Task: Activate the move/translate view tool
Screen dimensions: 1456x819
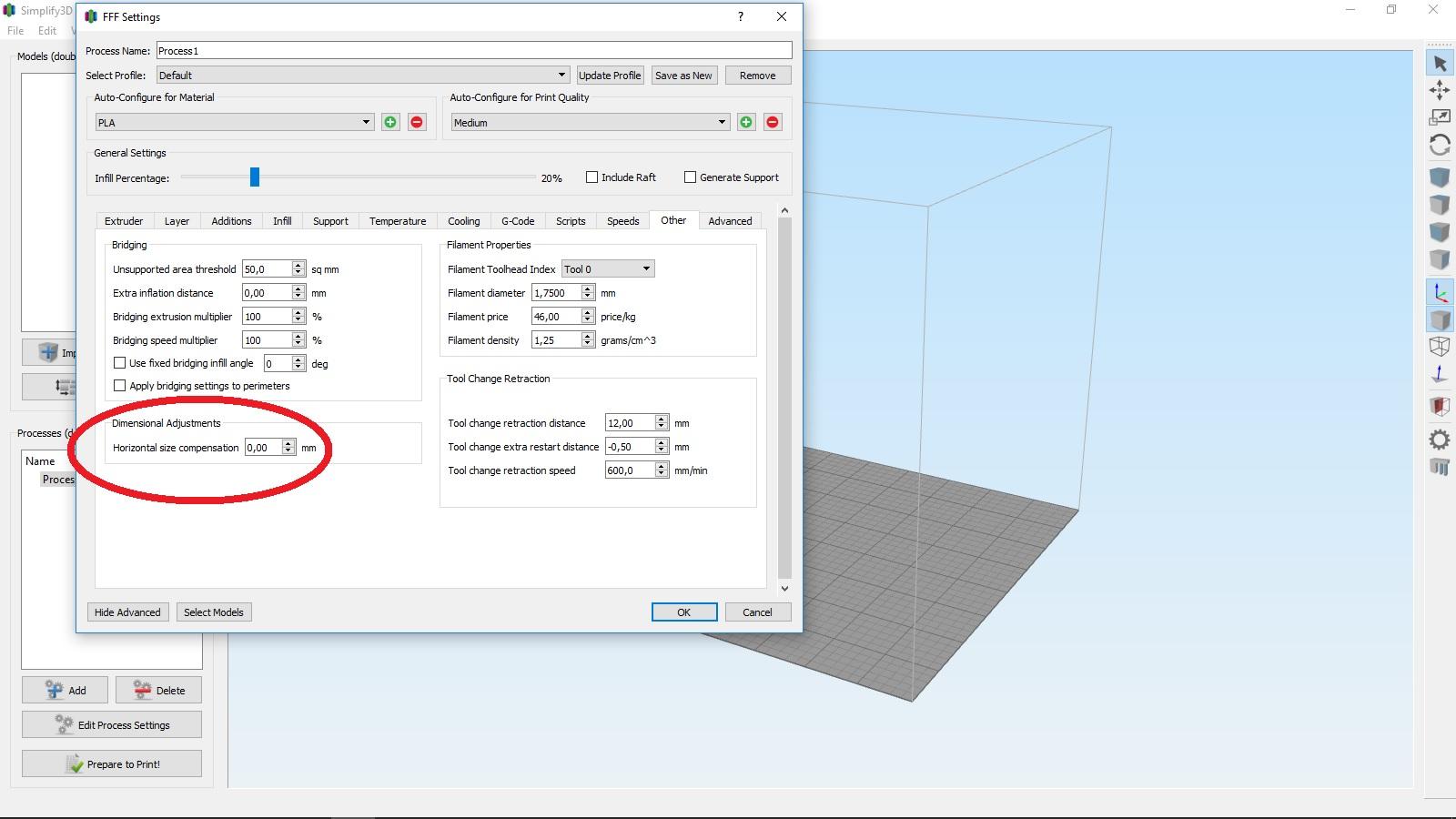Action: 1440,89
